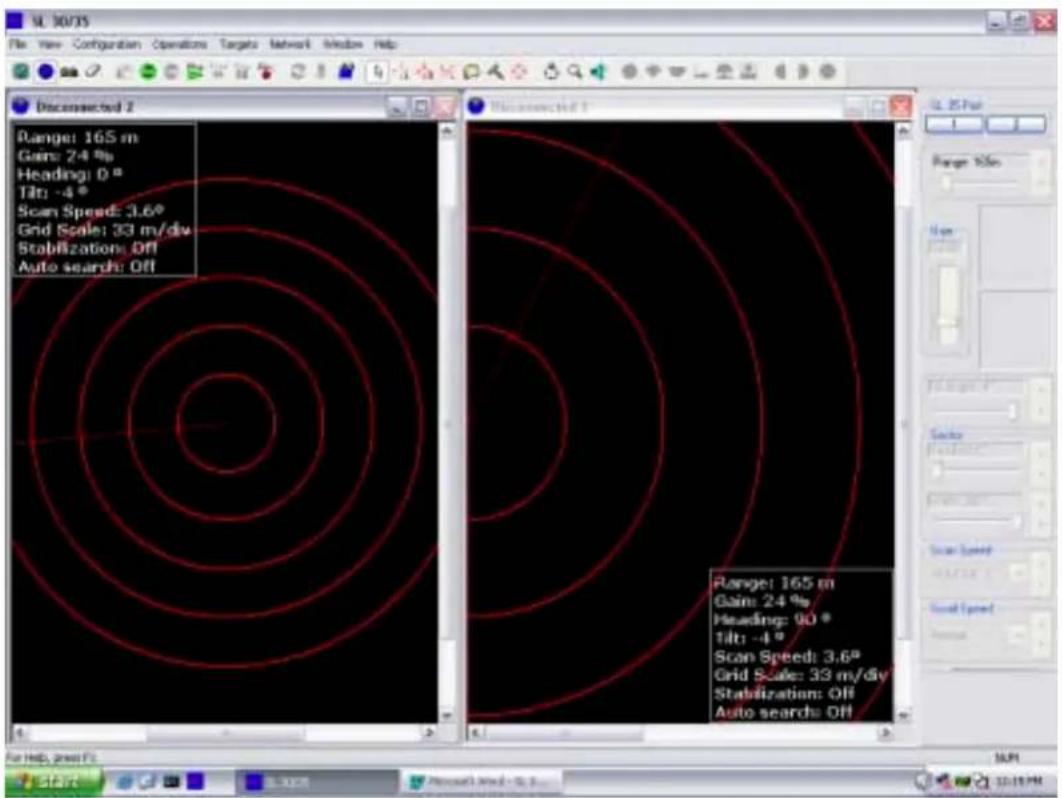Screen dimensions: 1062x798
Task: Click the Windows Start button
Action: click(x=54, y=781)
